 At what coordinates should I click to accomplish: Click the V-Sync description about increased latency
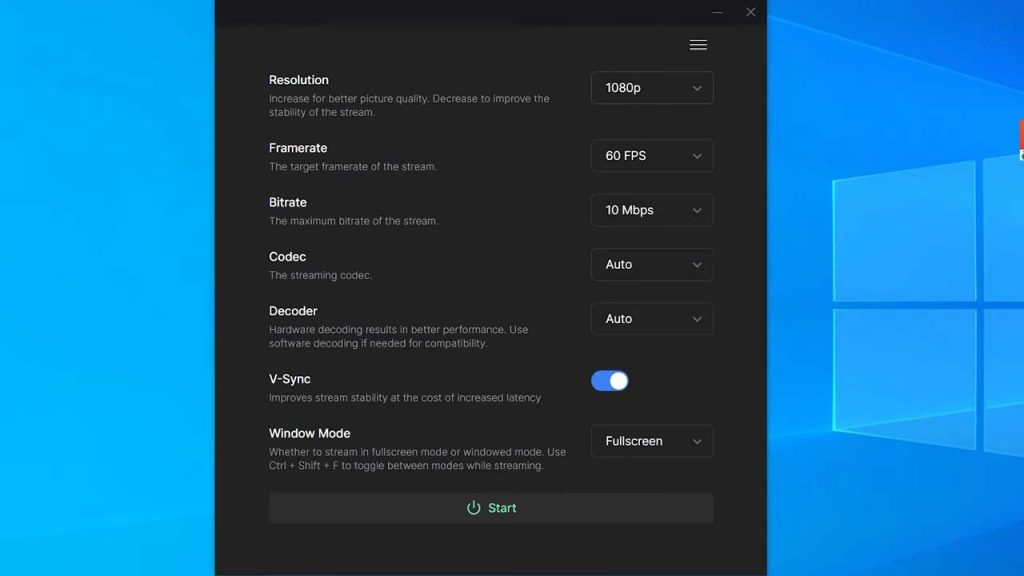point(405,398)
